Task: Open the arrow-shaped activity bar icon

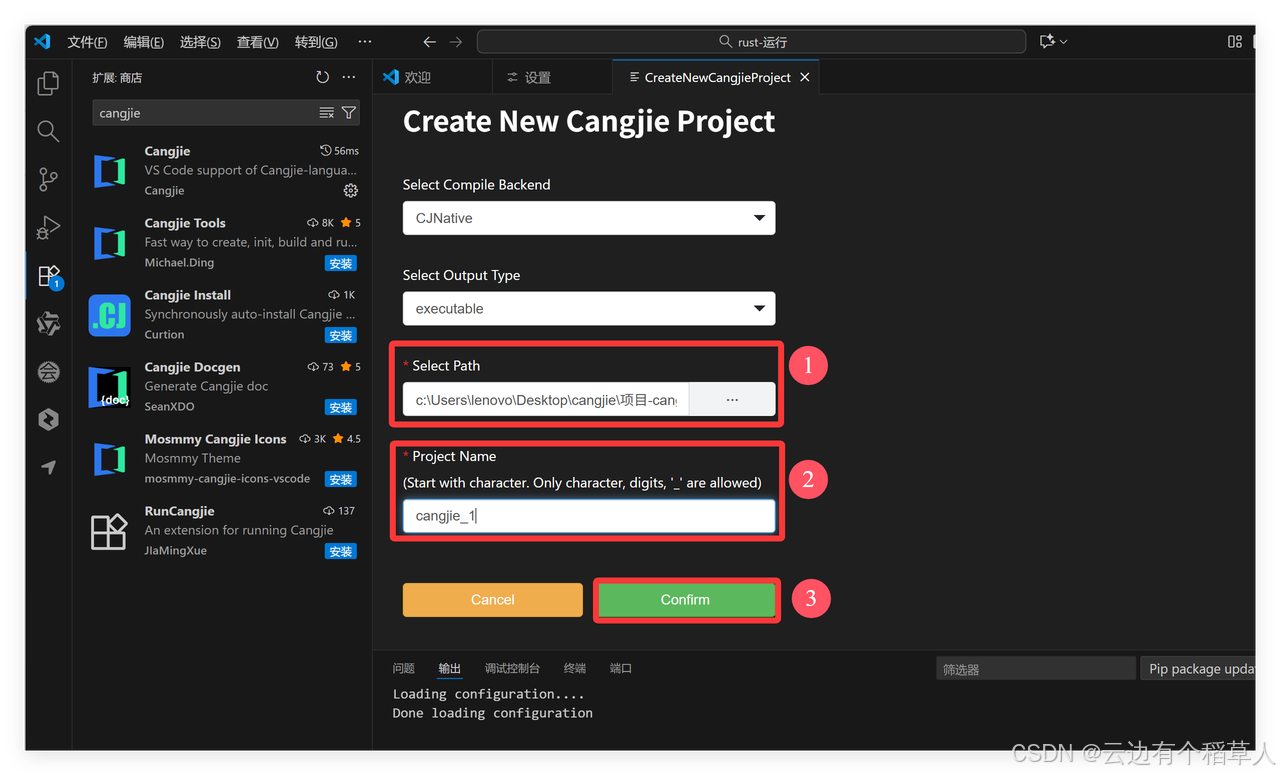Action: pyautogui.click(x=48, y=467)
